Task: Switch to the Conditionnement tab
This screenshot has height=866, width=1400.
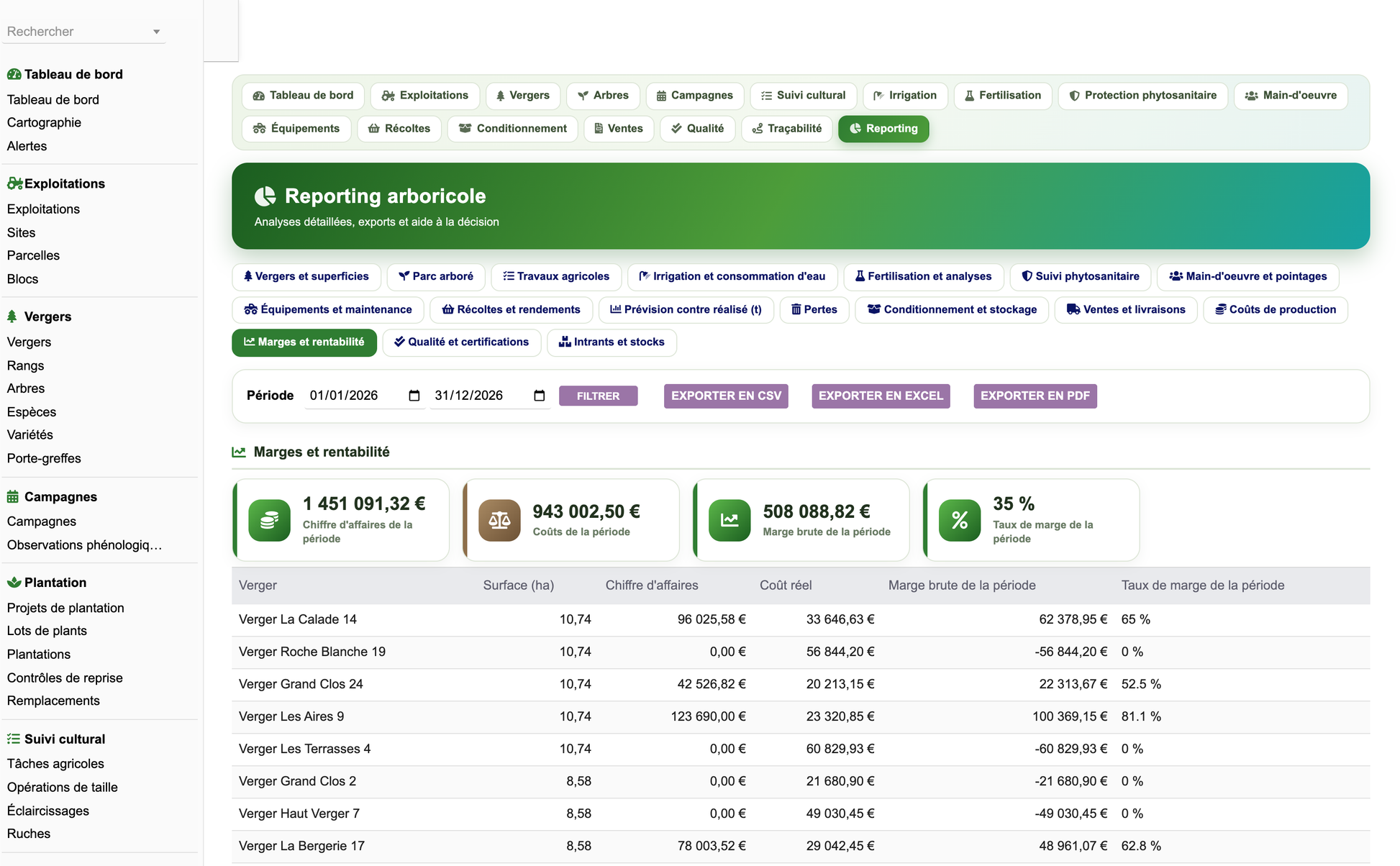Action: (x=513, y=129)
